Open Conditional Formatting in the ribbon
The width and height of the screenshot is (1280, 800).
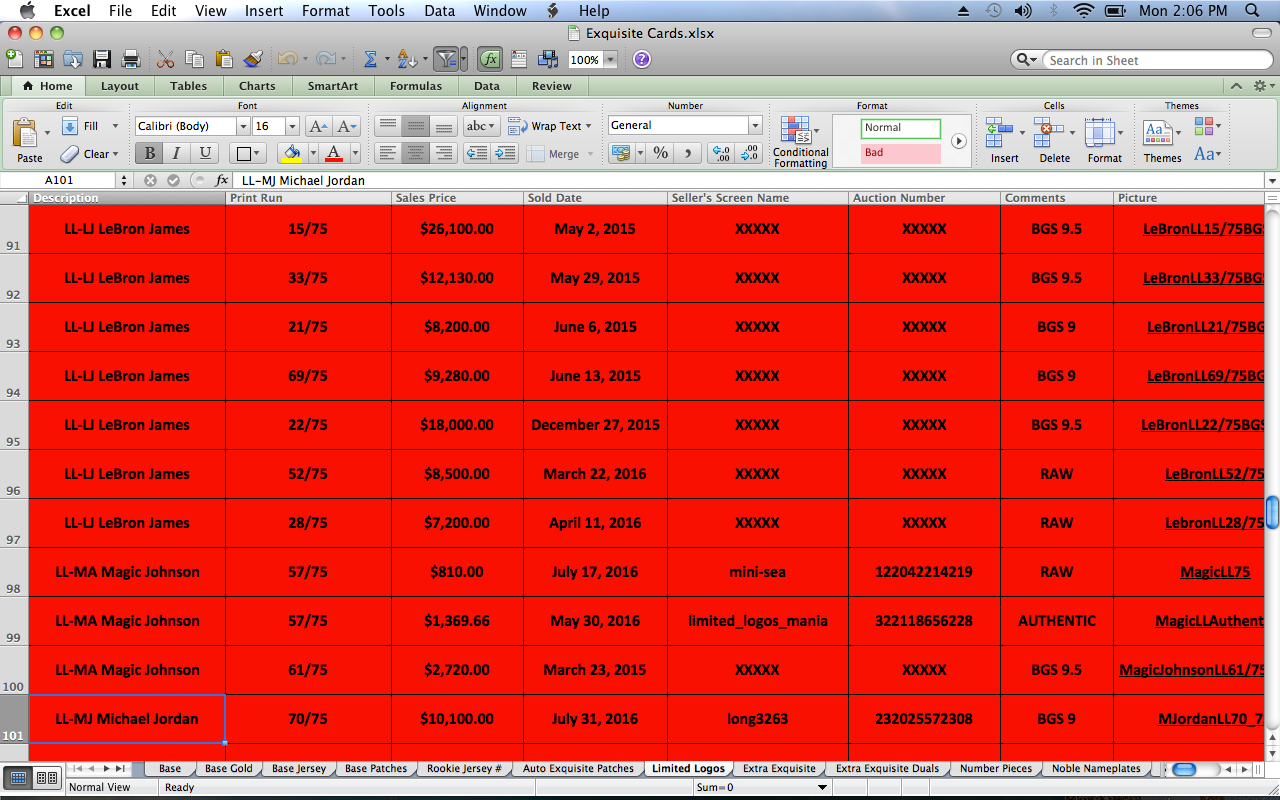pyautogui.click(x=799, y=141)
